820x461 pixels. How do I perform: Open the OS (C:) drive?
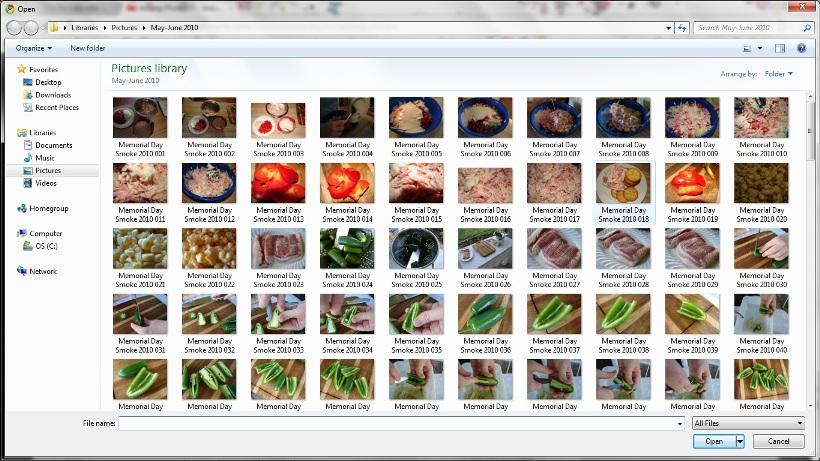pyautogui.click(x=46, y=246)
